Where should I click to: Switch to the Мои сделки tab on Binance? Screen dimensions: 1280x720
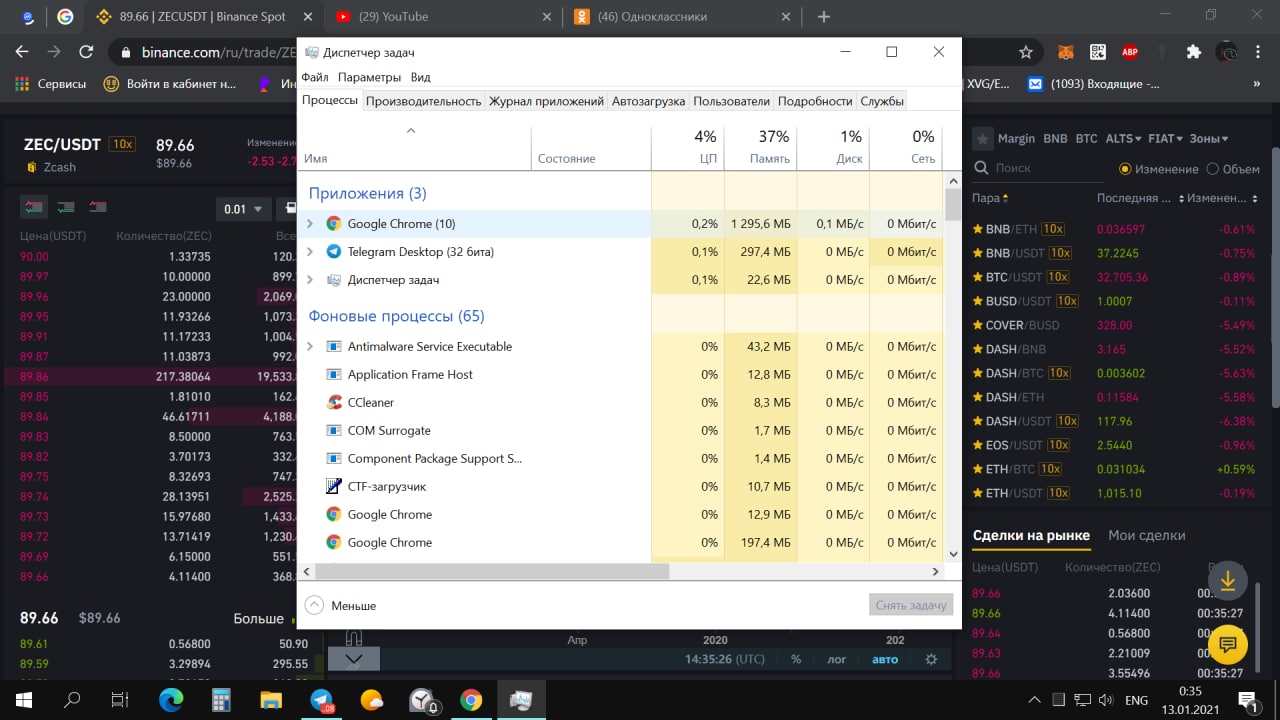pyautogui.click(x=1147, y=535)
